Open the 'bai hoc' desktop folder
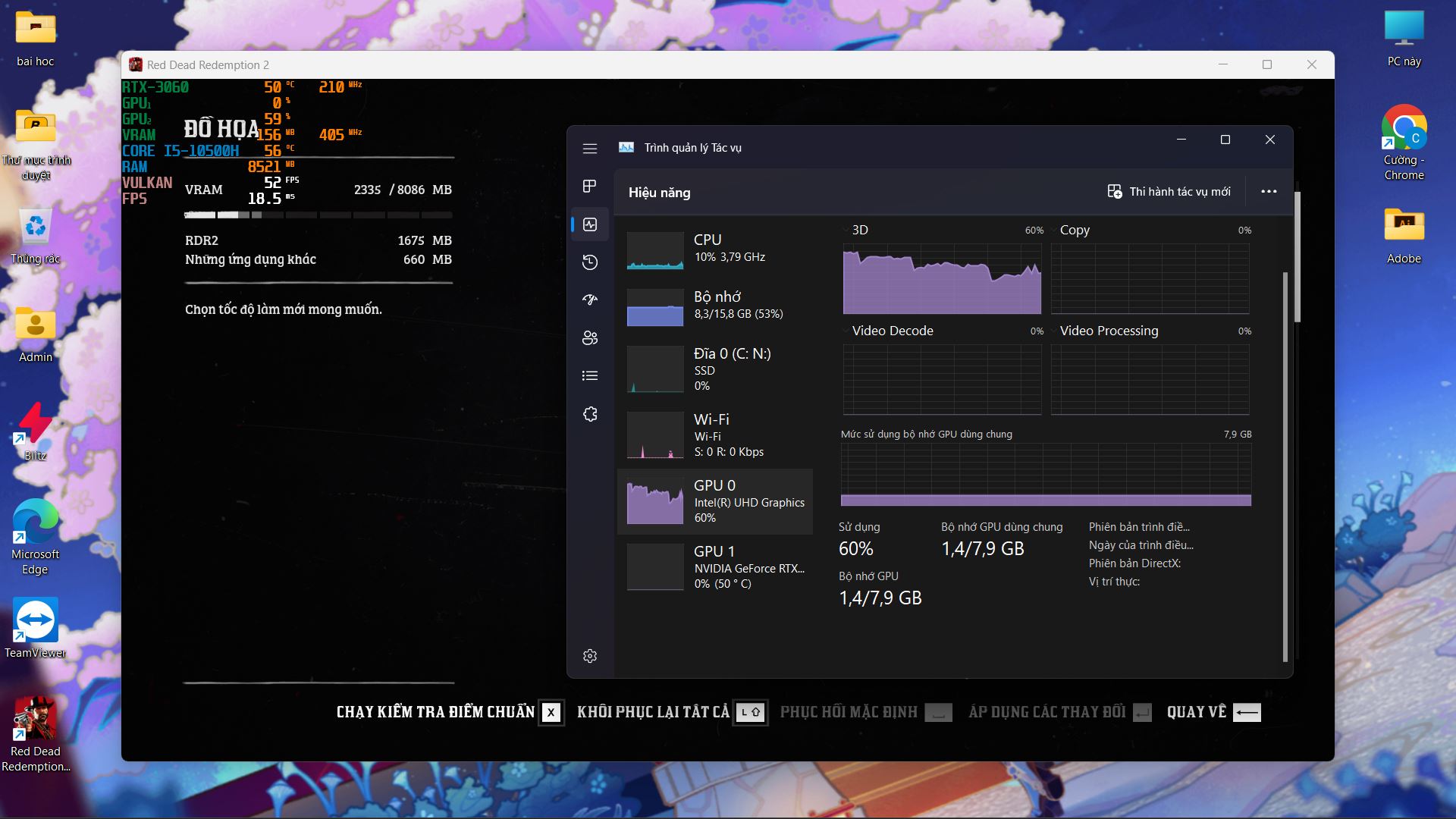This screenshot has width=1456, height=819. (x=35, y=39)
